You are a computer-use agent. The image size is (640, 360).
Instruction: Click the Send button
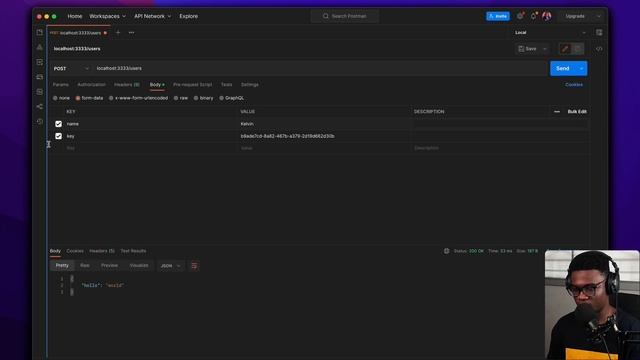pos(563,69)
